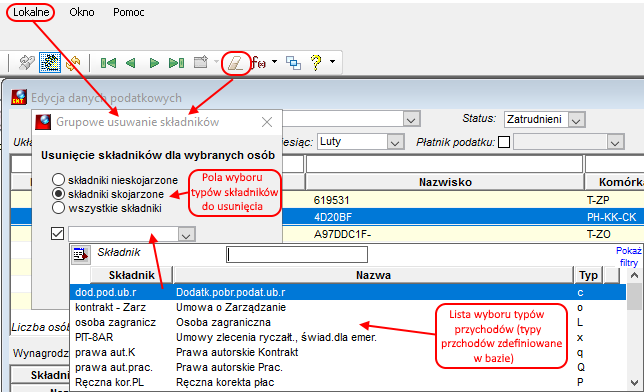Select the kontrakt - Zarz list row
The image size is (644, 392).
(347, 307)
